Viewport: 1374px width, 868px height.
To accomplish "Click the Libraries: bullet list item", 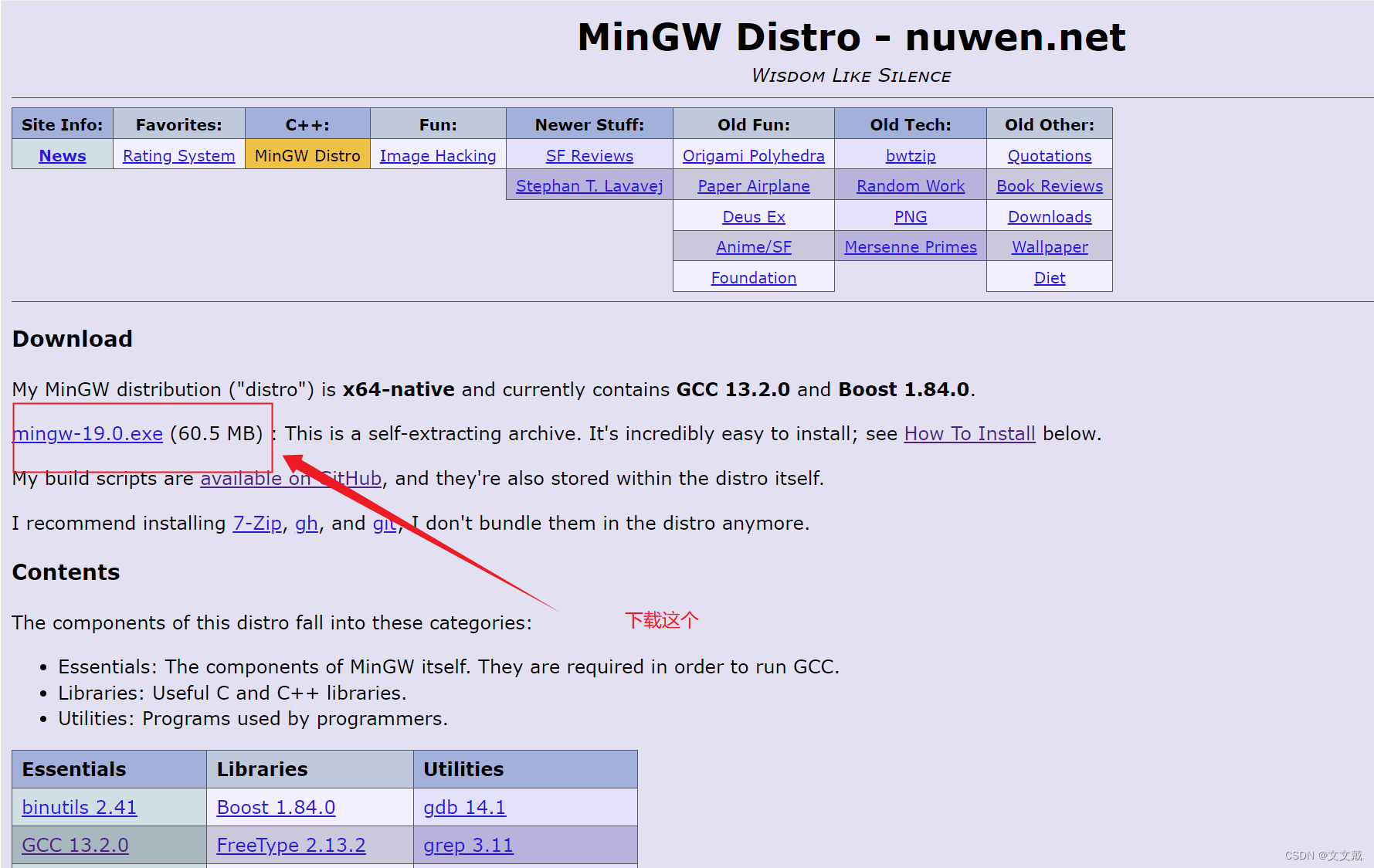I will click(232, 693).
